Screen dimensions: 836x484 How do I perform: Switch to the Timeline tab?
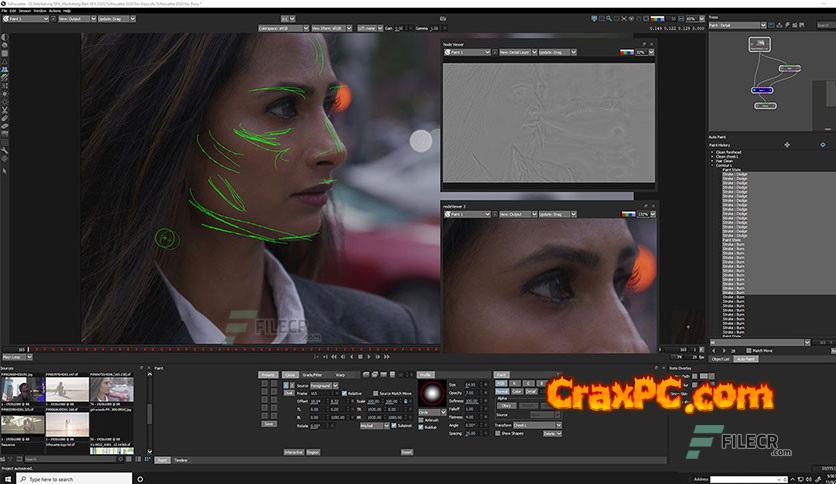(x=181, y=460)
